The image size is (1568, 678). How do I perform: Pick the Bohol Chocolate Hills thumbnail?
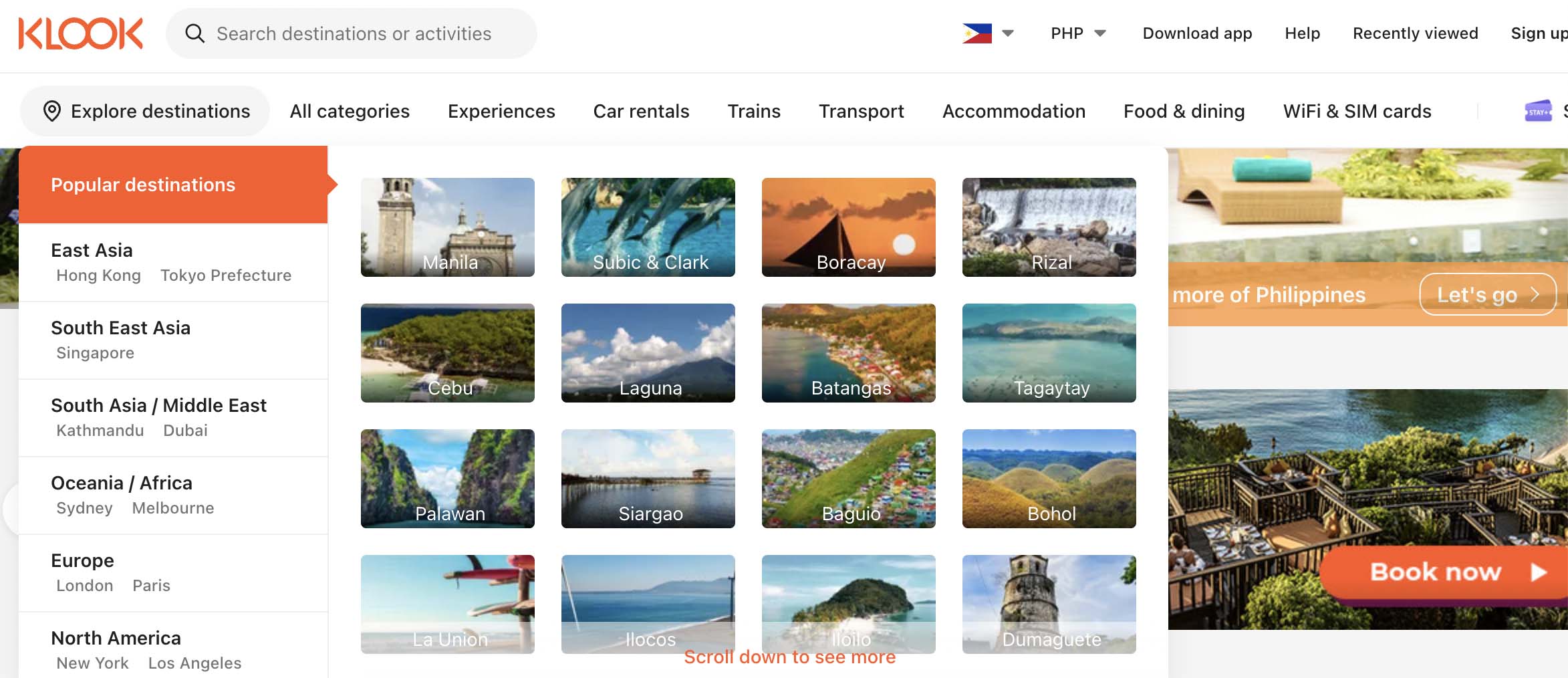(1049, 479)
